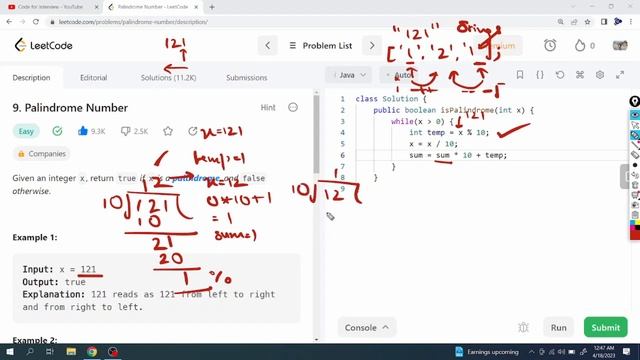Click the solved green checkmark icon

click(x=57, y=131)
